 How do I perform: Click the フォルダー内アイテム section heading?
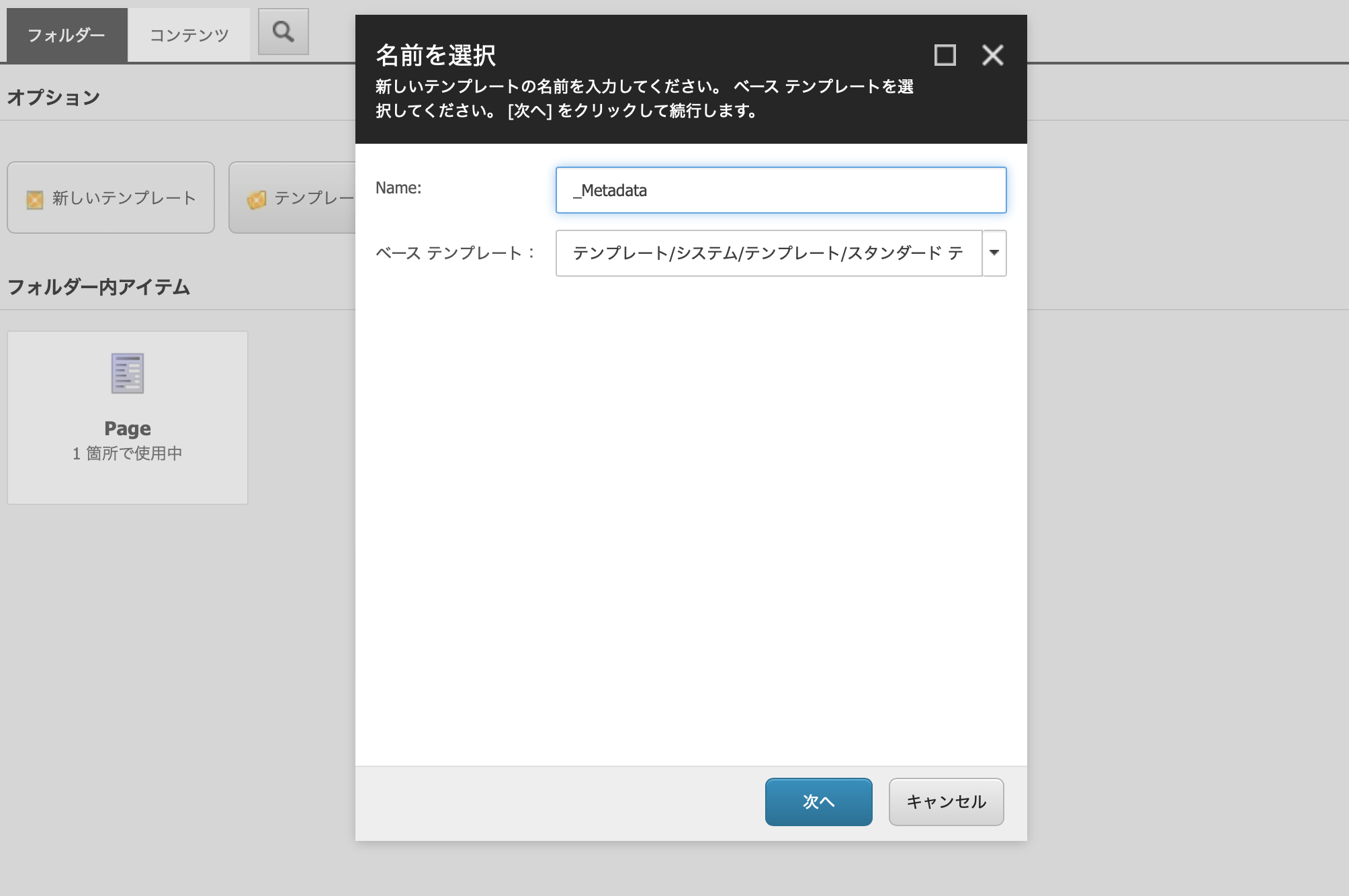click(x=99, y=287)
